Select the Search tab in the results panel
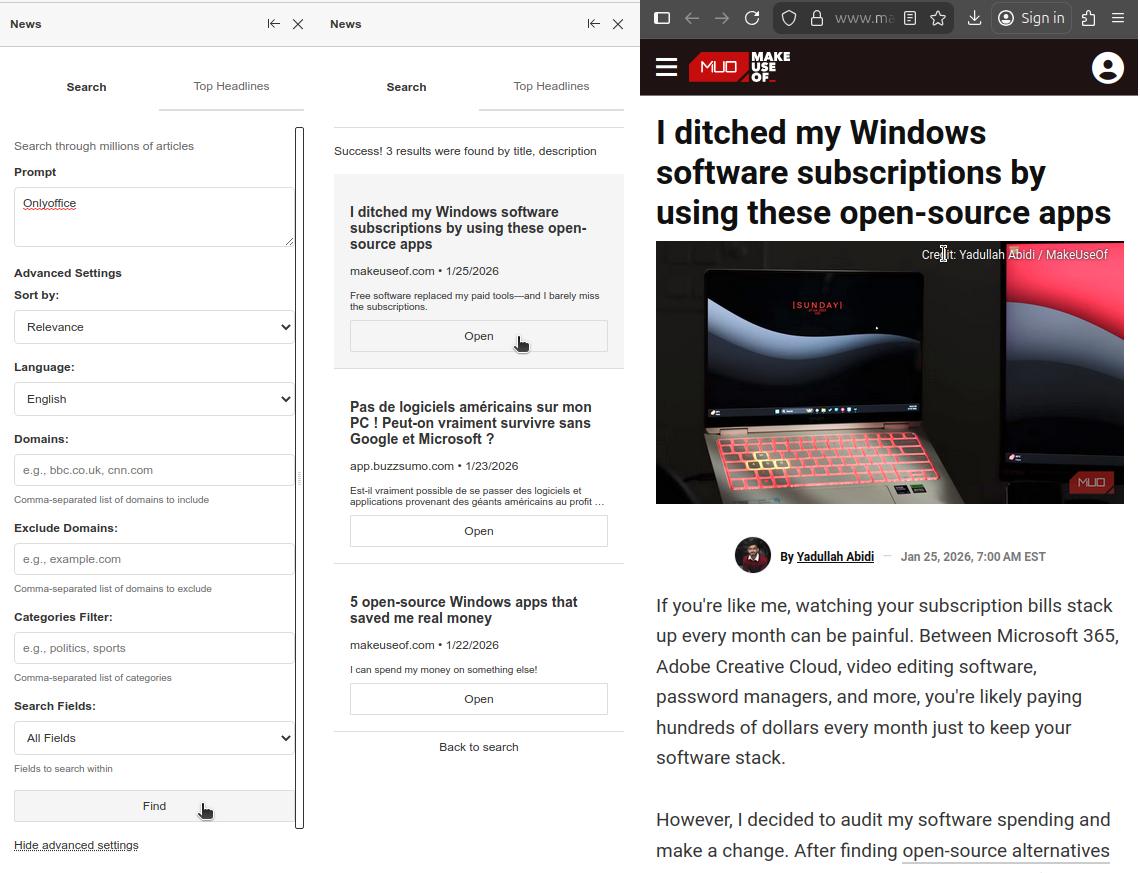1140x873 pixels. [x=406, y=87]
